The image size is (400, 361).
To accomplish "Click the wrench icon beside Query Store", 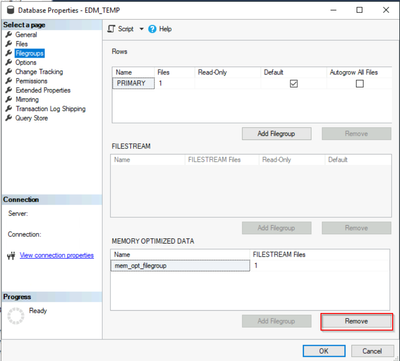I will (x=9, y=118).
